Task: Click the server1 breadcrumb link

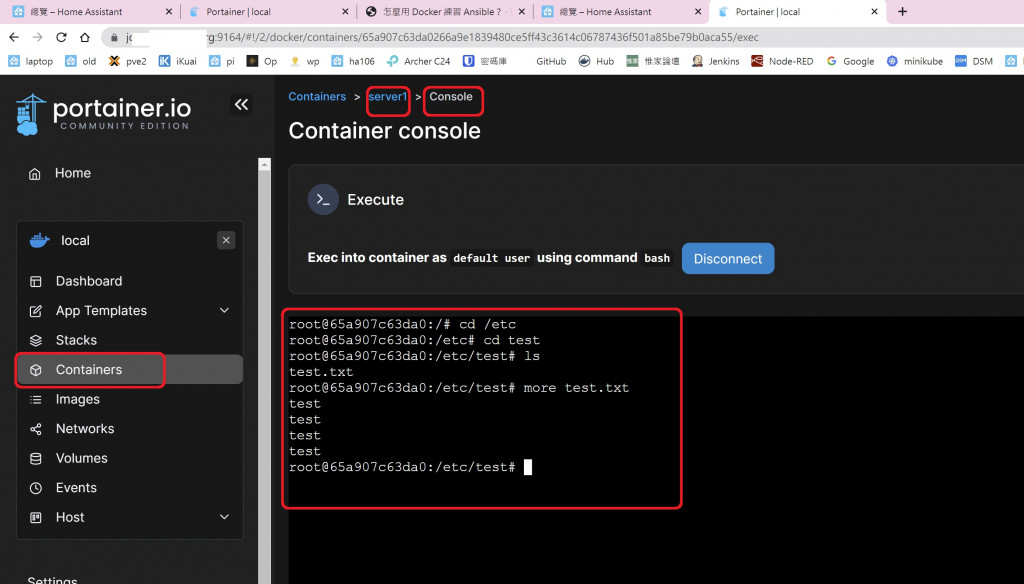Action: click(x=387, y=97)
